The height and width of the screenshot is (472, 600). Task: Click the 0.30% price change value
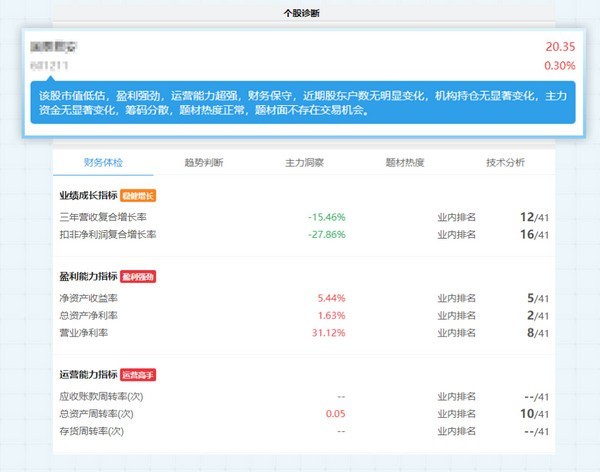click(560, 66)
